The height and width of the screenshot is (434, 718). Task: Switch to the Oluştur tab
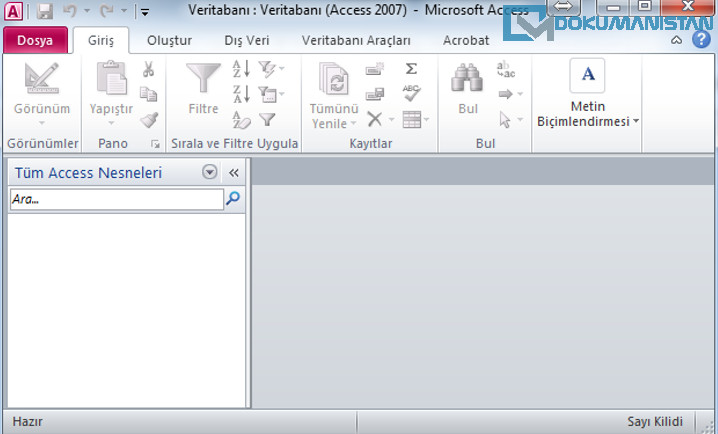pos(169,40)
